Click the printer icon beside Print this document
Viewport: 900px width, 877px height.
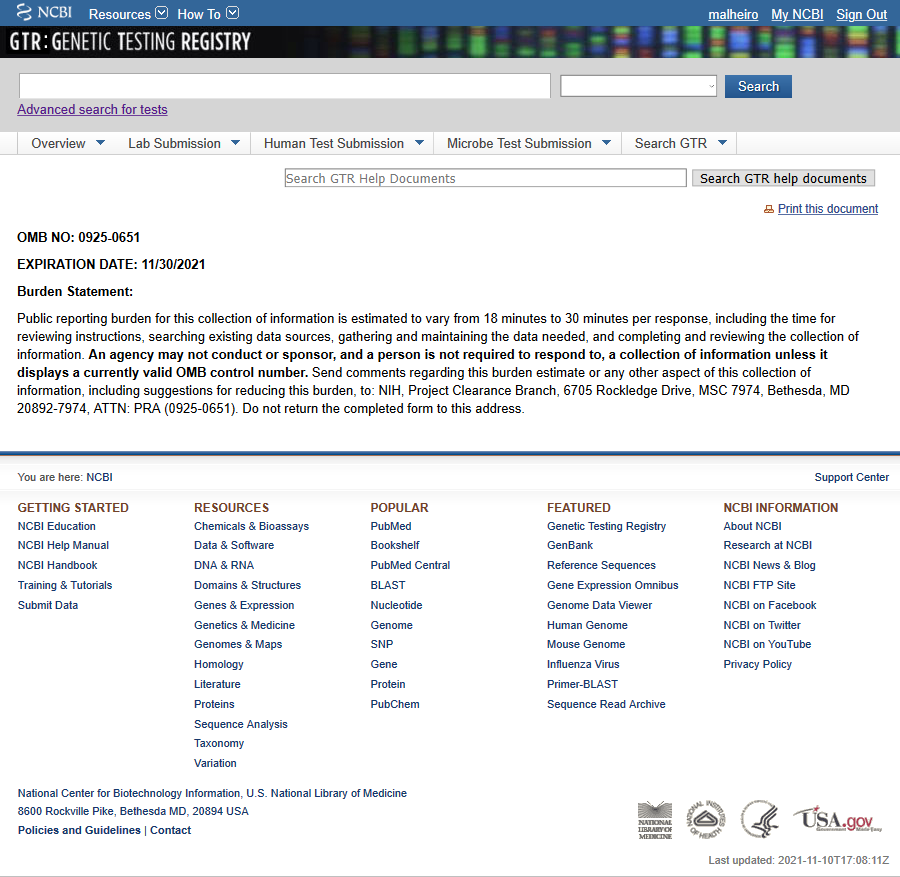[769, 209]
